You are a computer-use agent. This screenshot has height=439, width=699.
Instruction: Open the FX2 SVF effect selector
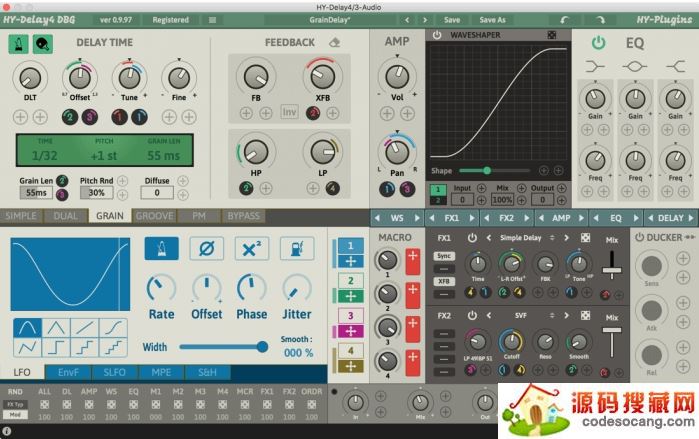[x=519, y=315]
